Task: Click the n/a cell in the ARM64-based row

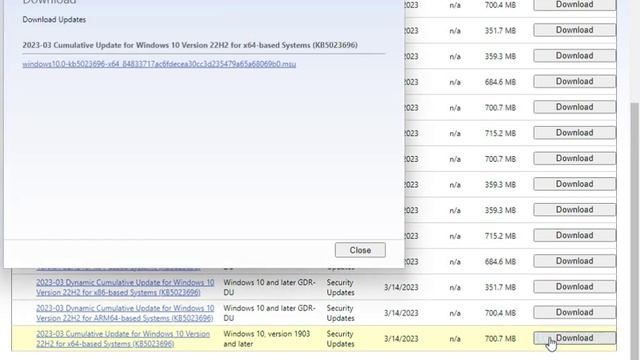Action: (x=455, y=313)
